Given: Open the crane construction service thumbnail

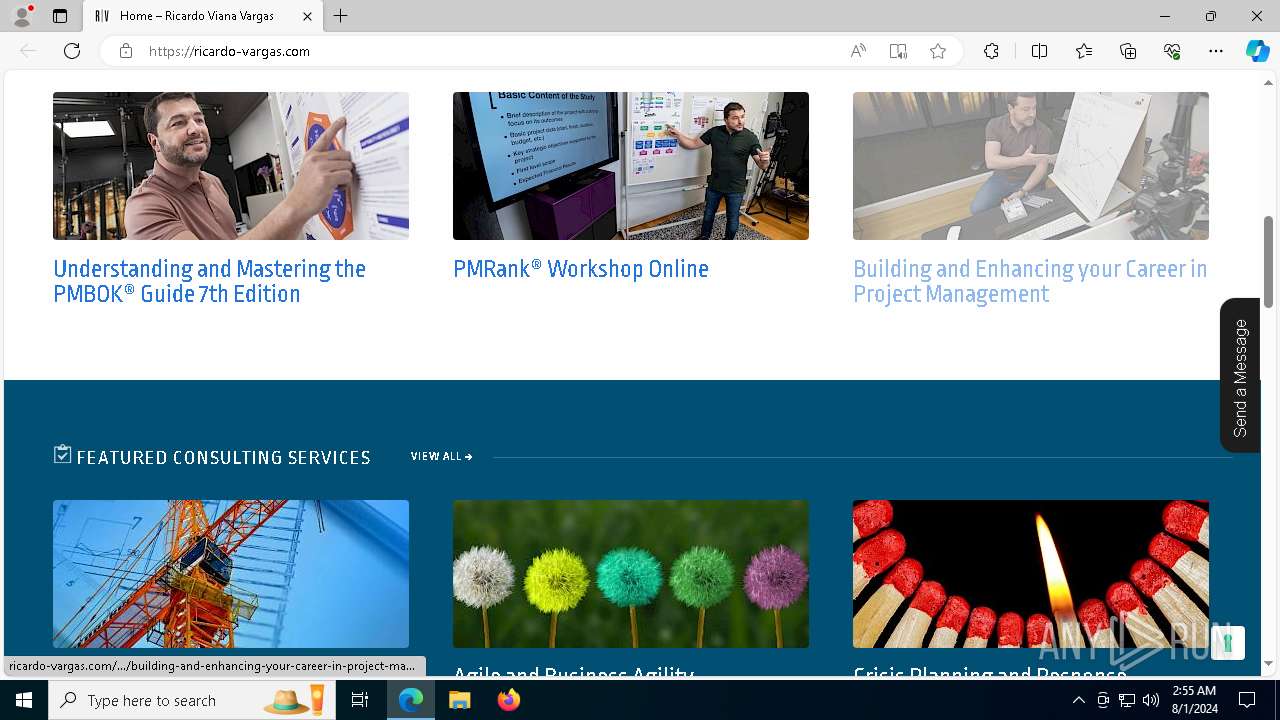Looking at the screenshot, I should pos(231,574).
